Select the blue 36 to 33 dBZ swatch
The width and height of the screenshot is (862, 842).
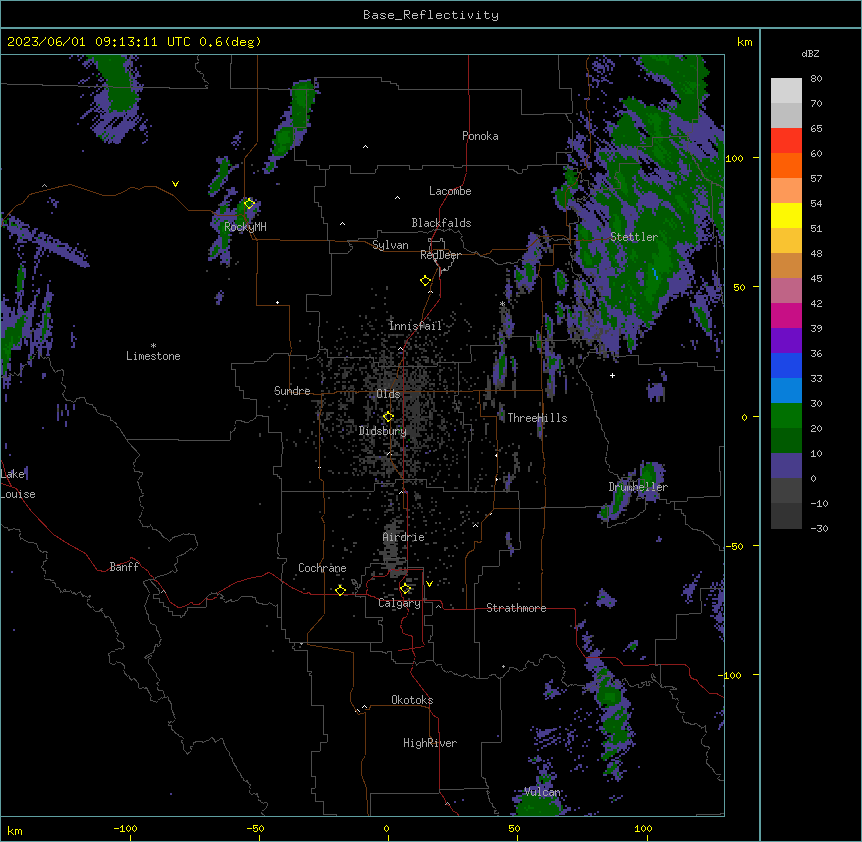tap(786, 365)
